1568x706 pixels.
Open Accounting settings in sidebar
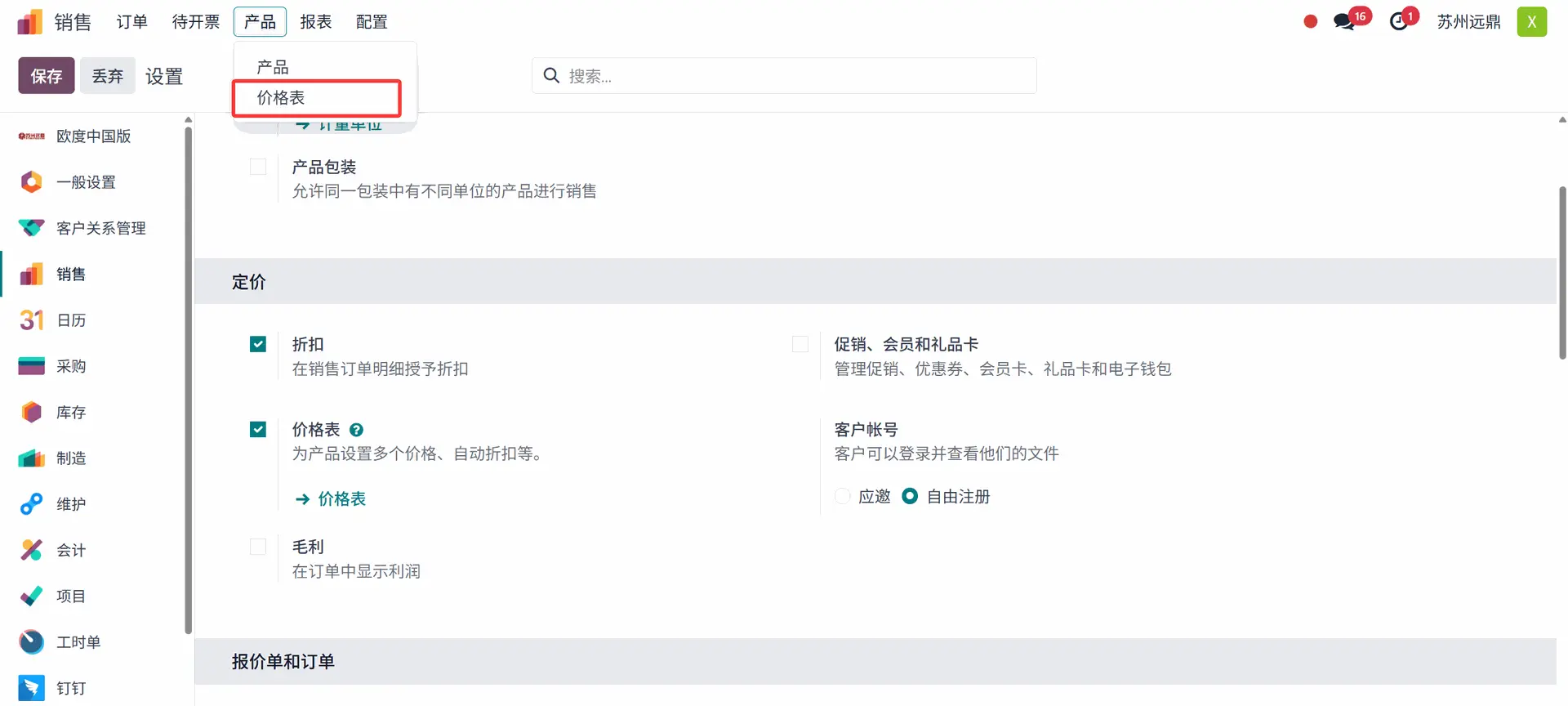71,551
